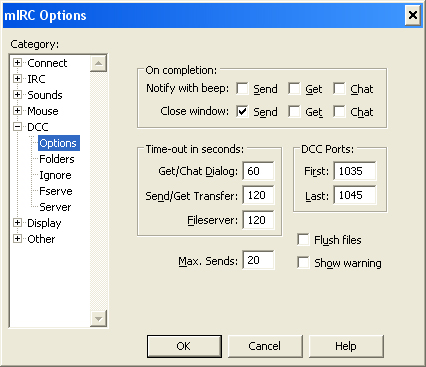This screenshot has height=367, width=426.
Task: Select the Mouse category label
Action: 43,111
